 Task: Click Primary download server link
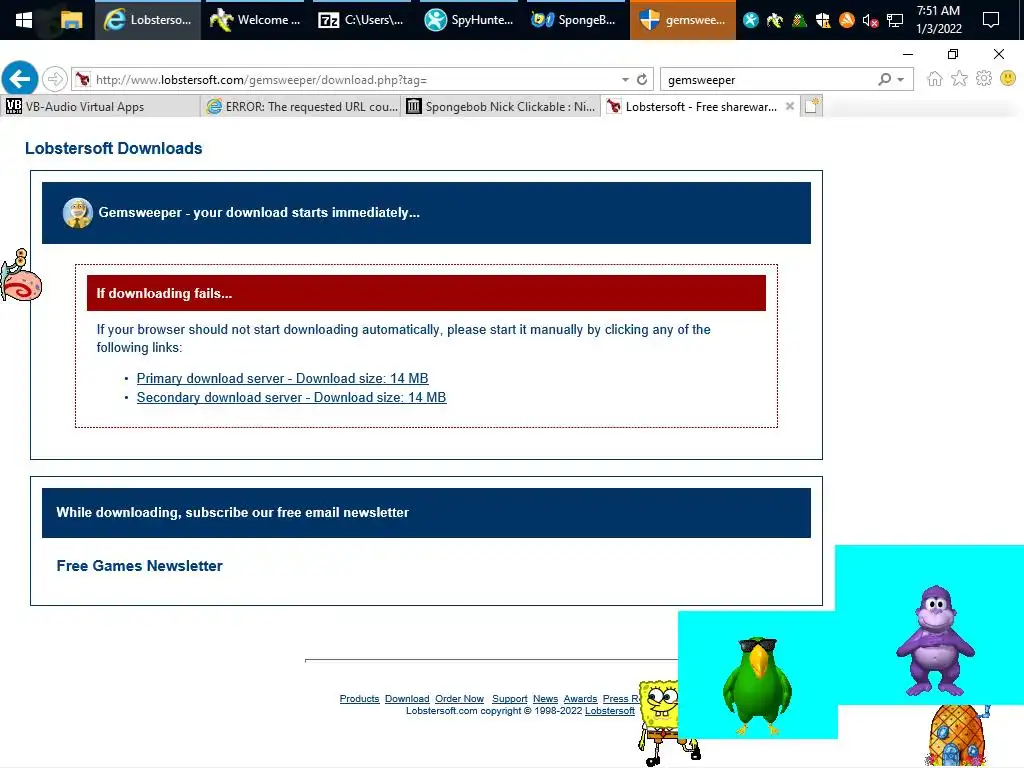pyautogui.click(x=282, y=379)
